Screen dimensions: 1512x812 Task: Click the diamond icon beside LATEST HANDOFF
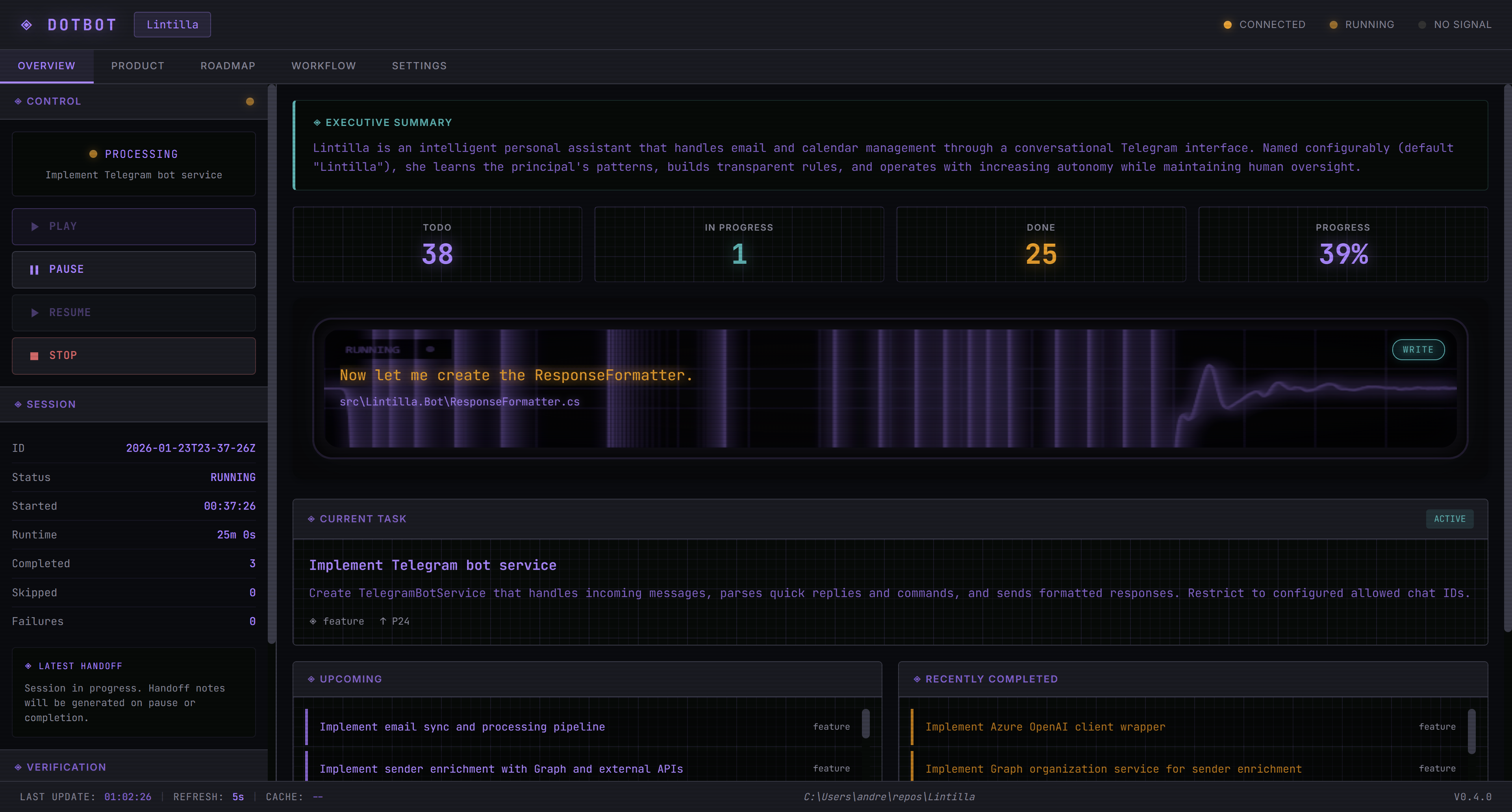(x=29, y=665)
